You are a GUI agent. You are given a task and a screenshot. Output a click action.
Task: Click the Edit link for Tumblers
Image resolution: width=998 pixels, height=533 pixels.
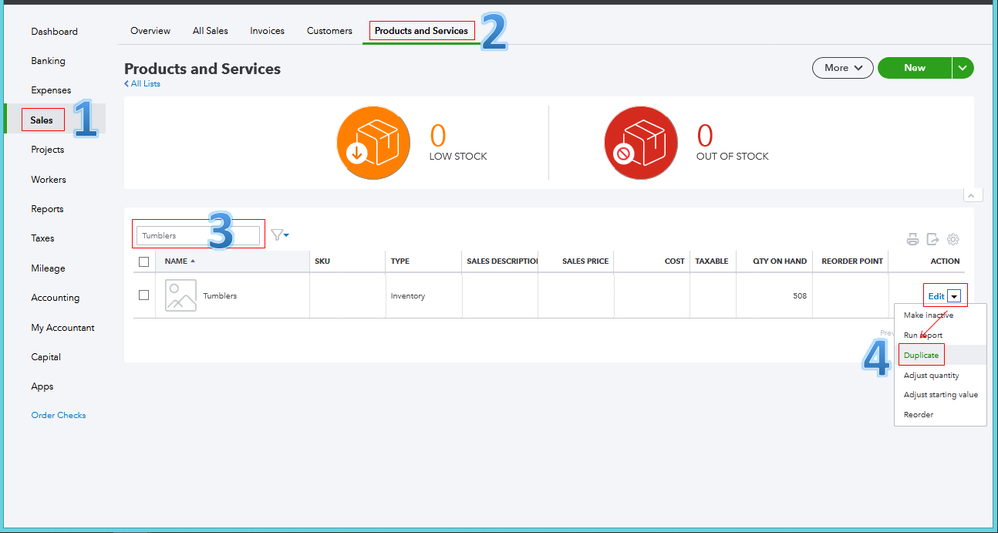pos(936,296)
